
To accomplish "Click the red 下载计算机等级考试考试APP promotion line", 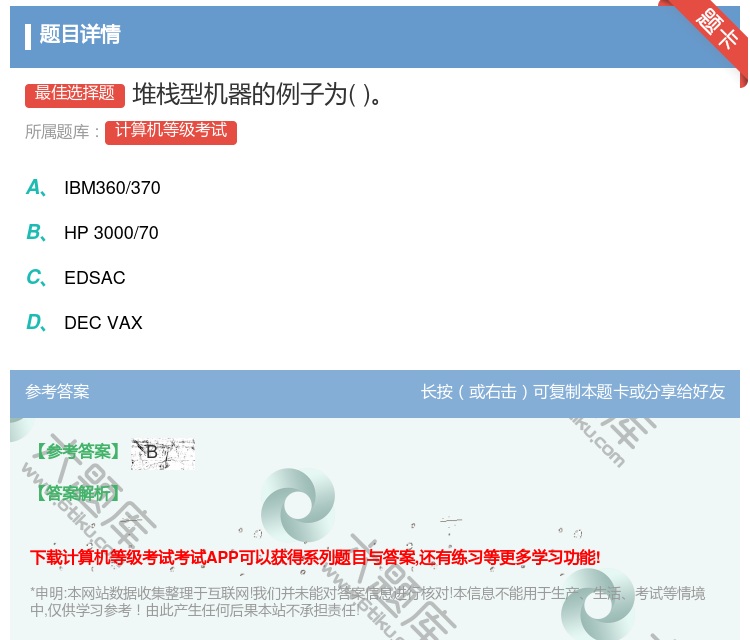I will (x=315, y=557).
